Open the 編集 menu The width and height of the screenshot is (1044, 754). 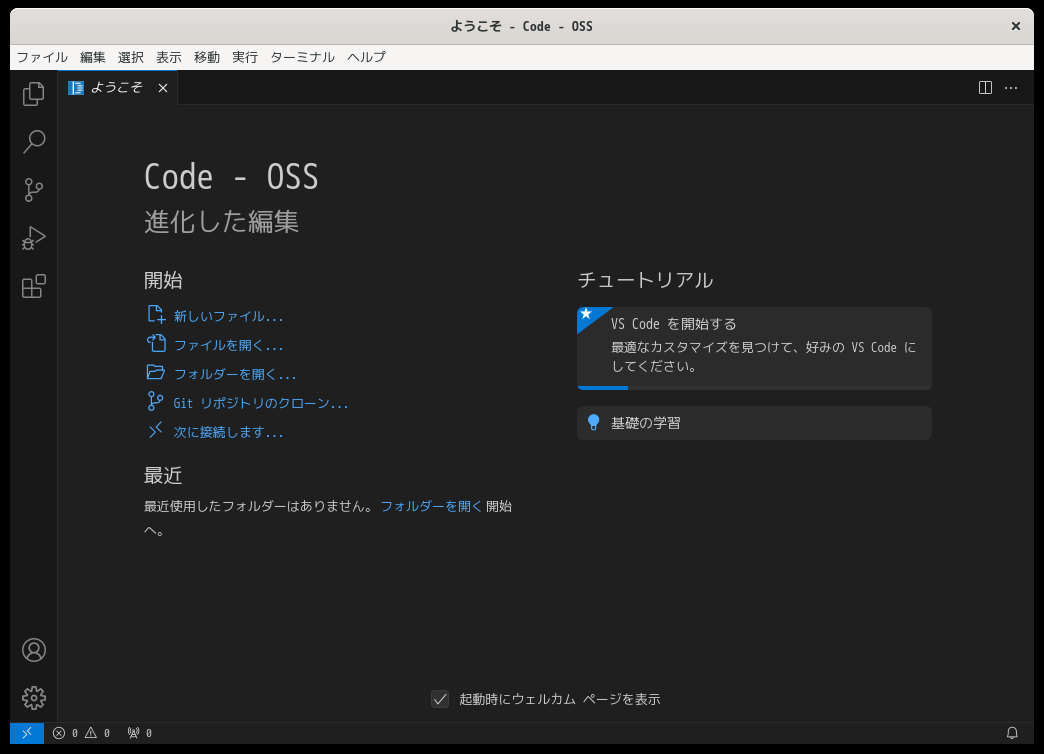pyautogui.click(x=93, y=57)
